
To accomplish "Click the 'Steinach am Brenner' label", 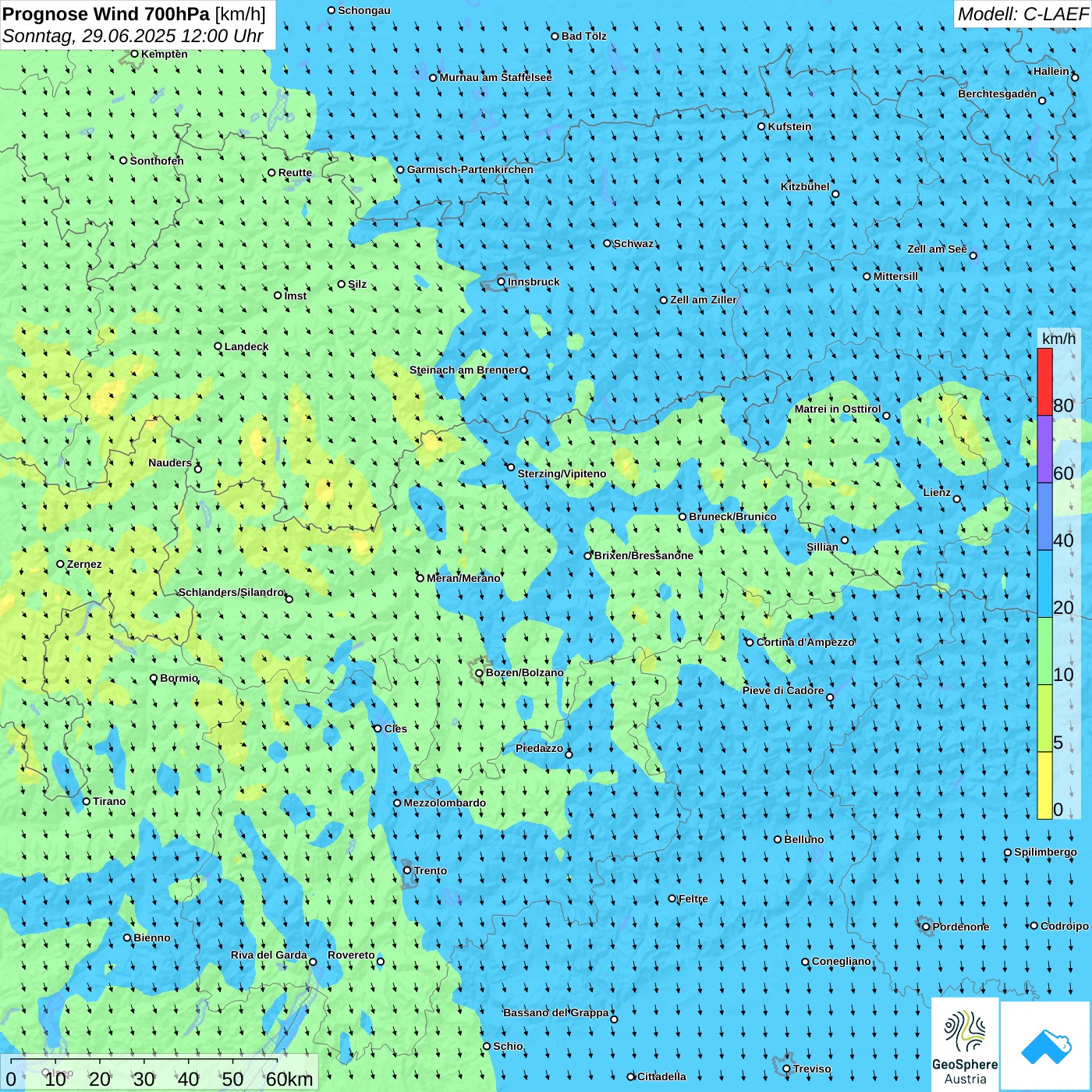I will (464, 370).
